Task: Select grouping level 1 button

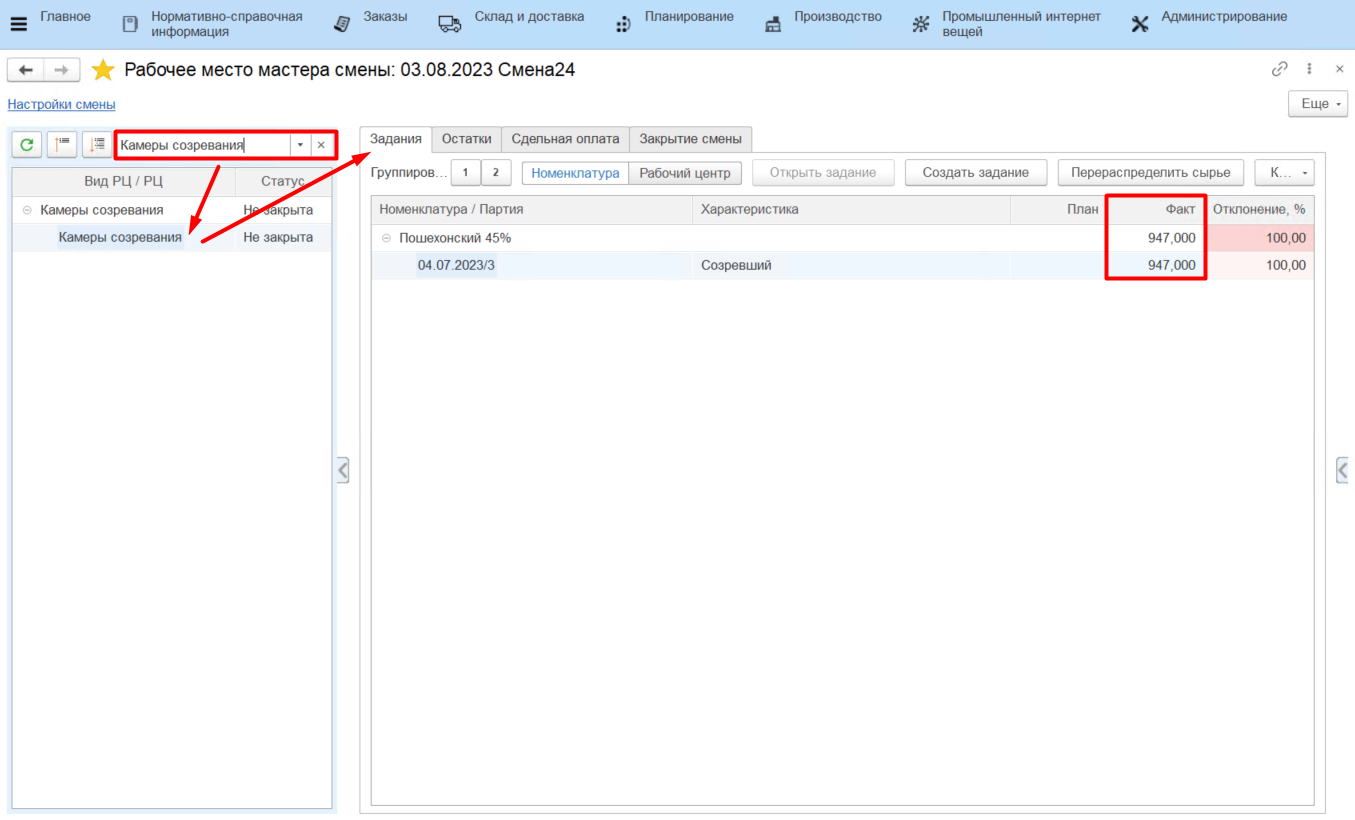Action: pos(465,173)
